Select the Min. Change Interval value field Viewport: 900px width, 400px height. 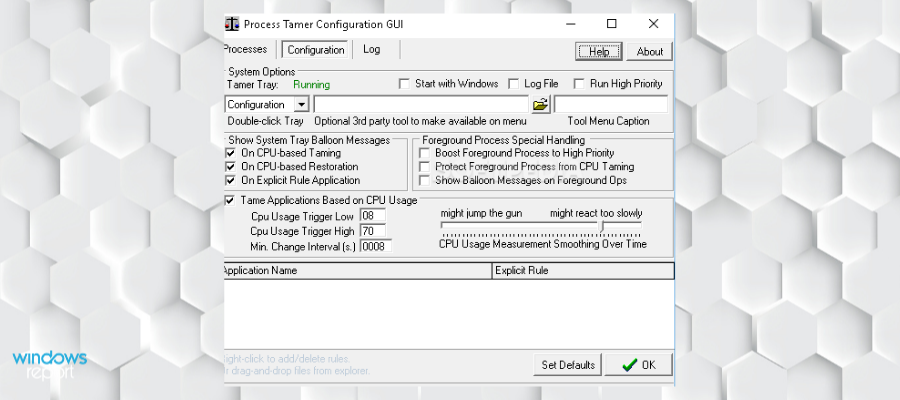click(x=375, y=246)
